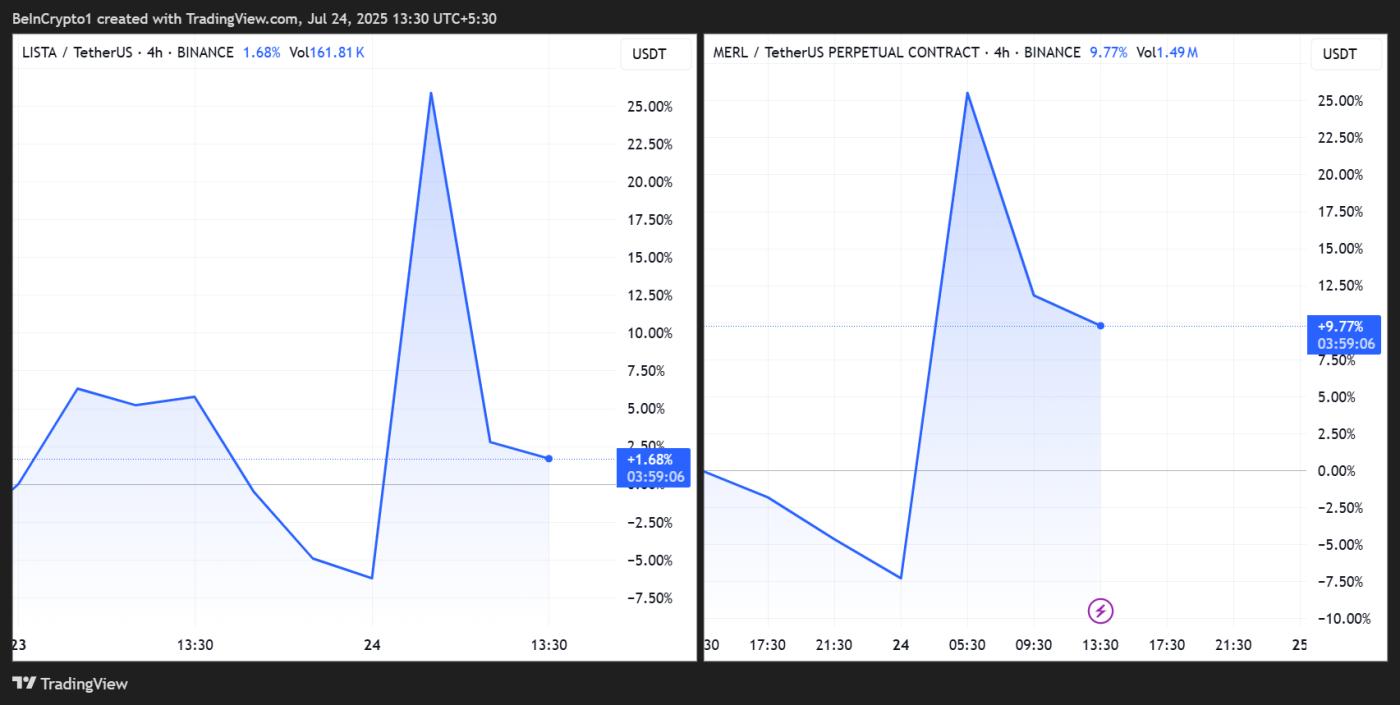Click the '25' date label on MERL time axis
The height and width of the screenshot is (705, 1400).
[x=1299, y=645]
